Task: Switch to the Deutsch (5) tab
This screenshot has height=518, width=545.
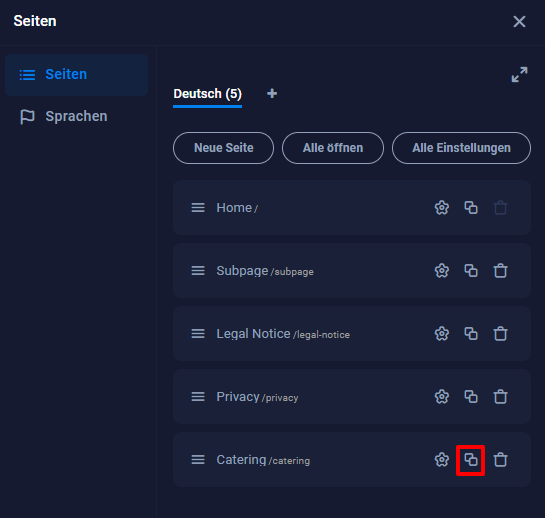Action: pos(208,94)
